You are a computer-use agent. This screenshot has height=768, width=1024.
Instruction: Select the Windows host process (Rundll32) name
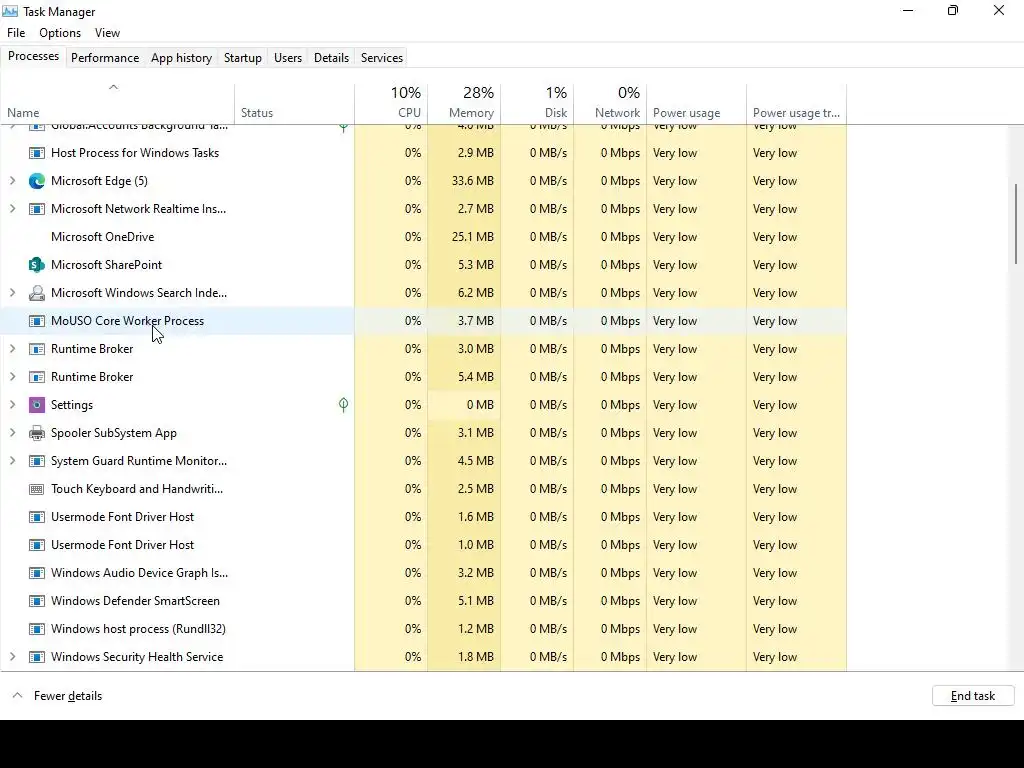(138, 629)
